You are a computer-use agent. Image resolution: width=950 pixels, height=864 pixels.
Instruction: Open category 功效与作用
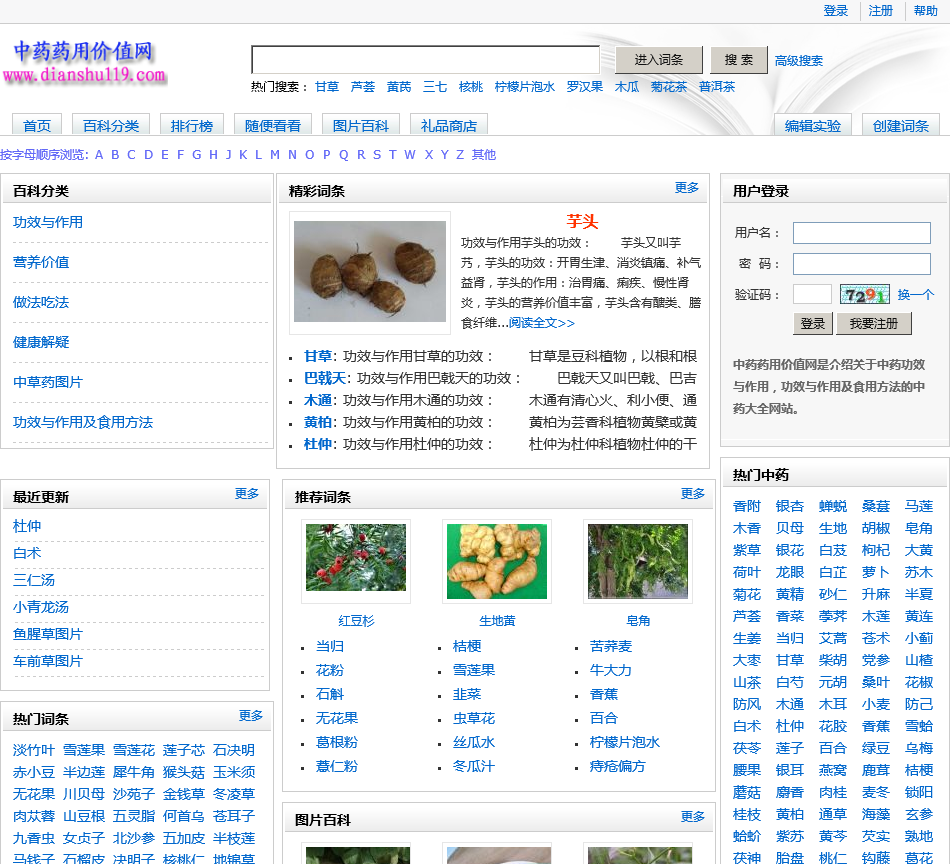[x=48, y=222]
